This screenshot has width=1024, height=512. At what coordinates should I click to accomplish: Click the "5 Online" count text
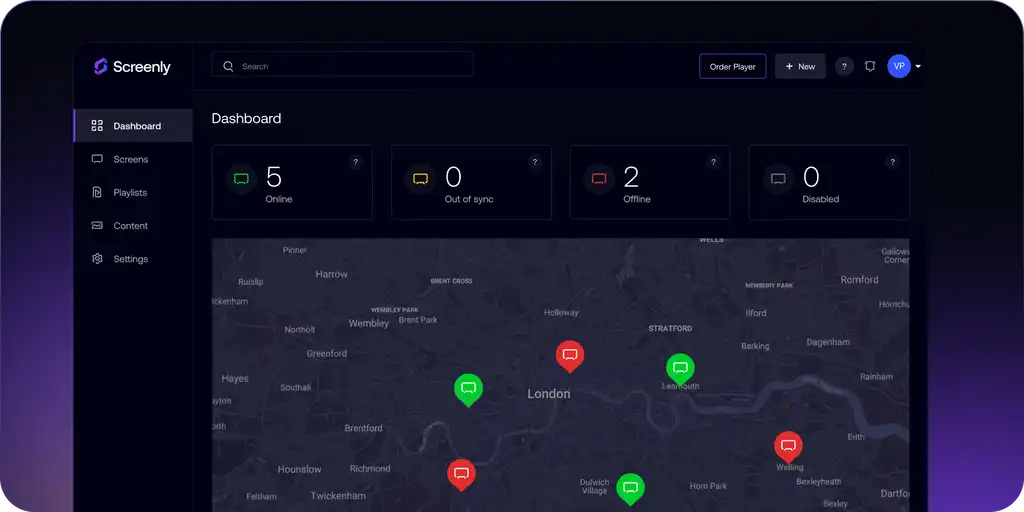click(x=279, y=184)
